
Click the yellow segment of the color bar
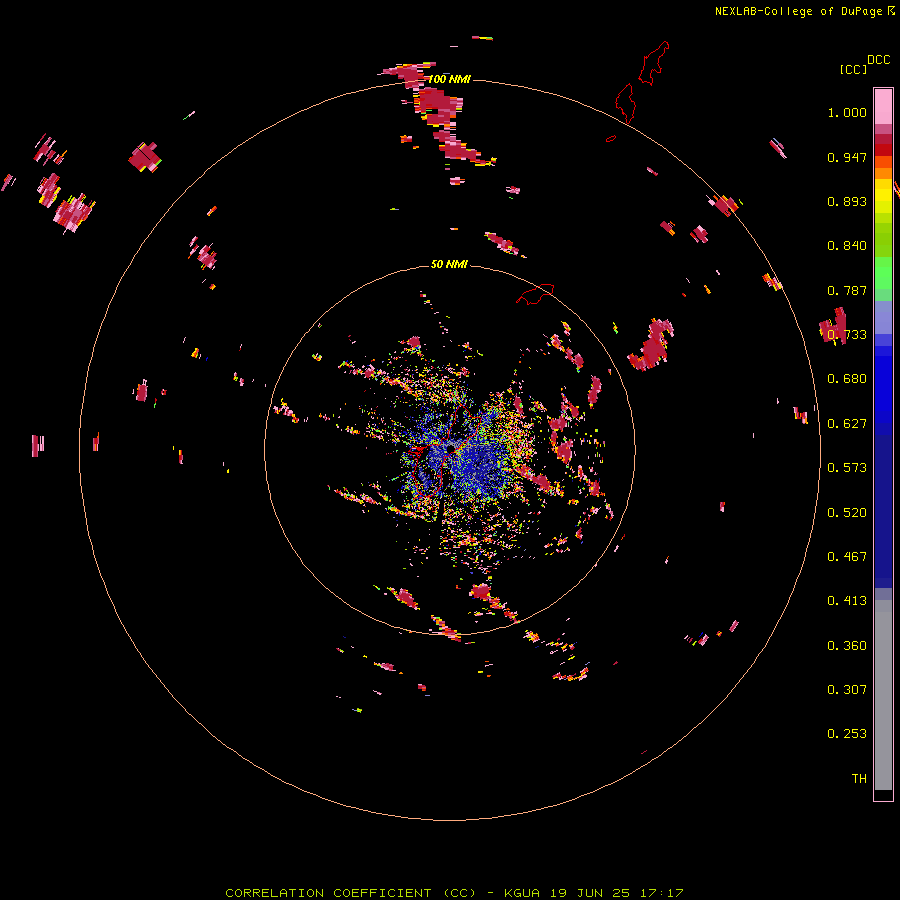tap(883, 197)
